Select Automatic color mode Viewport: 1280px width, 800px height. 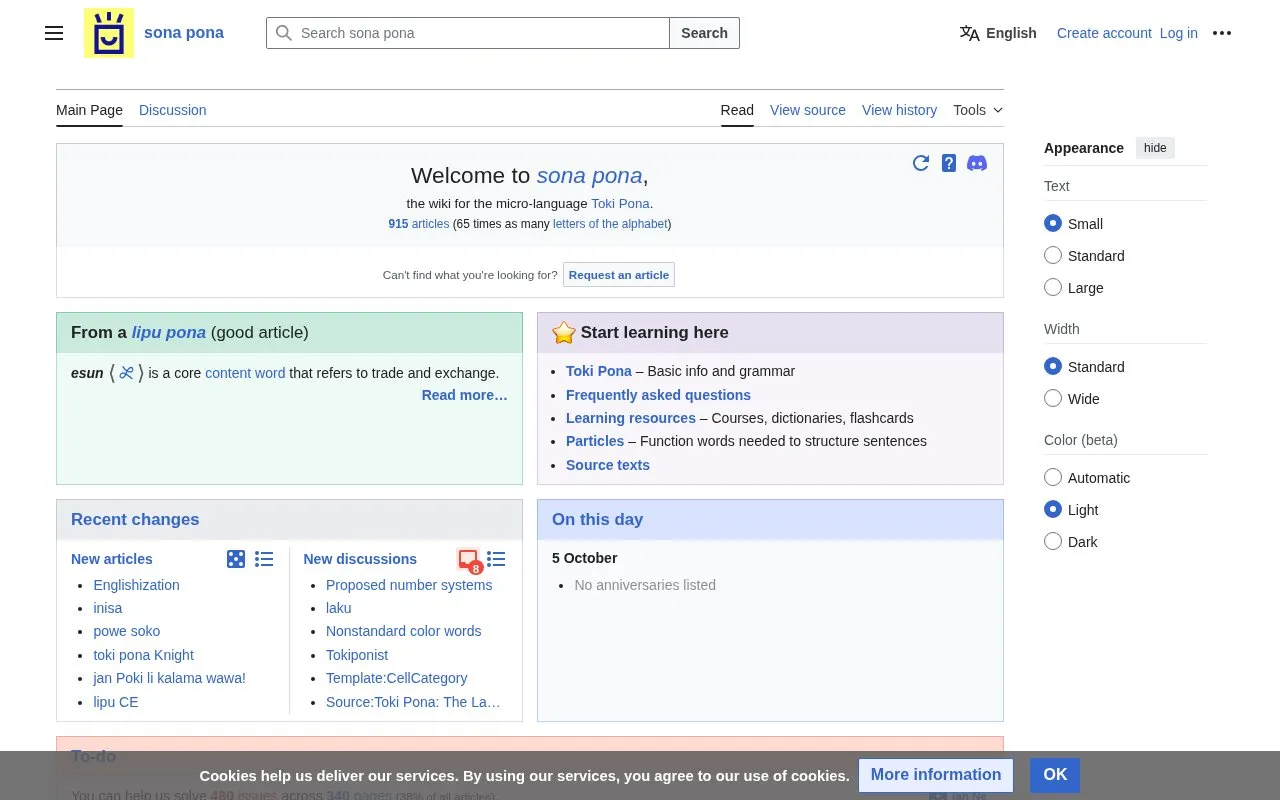1053,478
